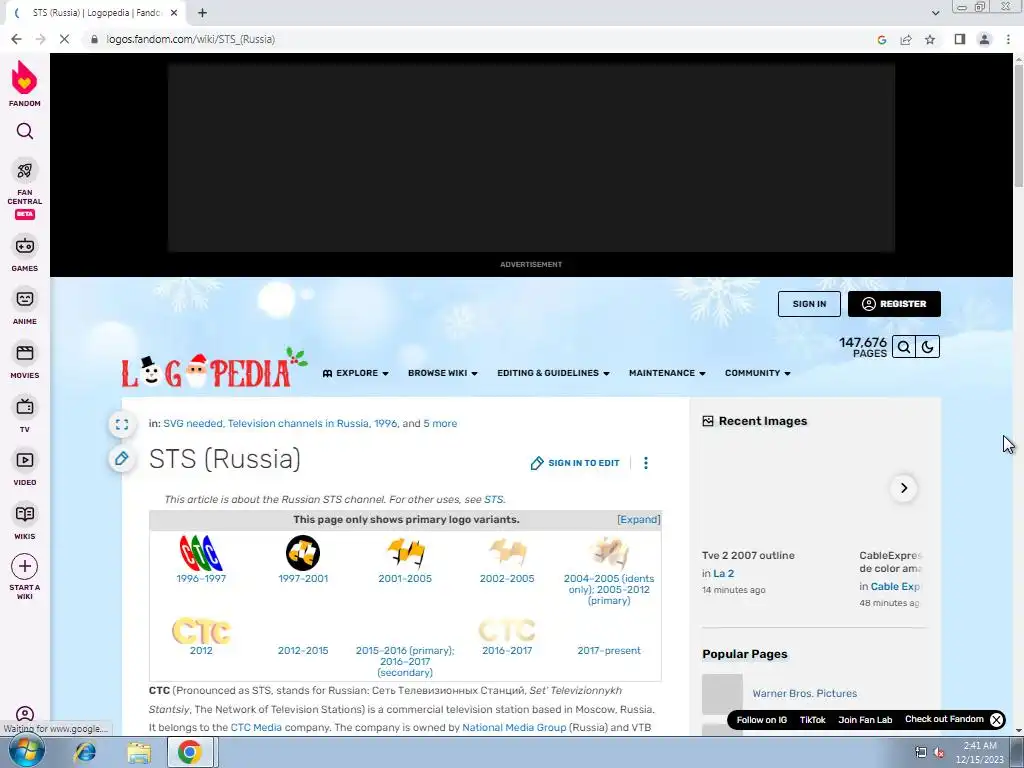
Task: Expand all logo variants via [Expand]
Action: click(638, 520)
